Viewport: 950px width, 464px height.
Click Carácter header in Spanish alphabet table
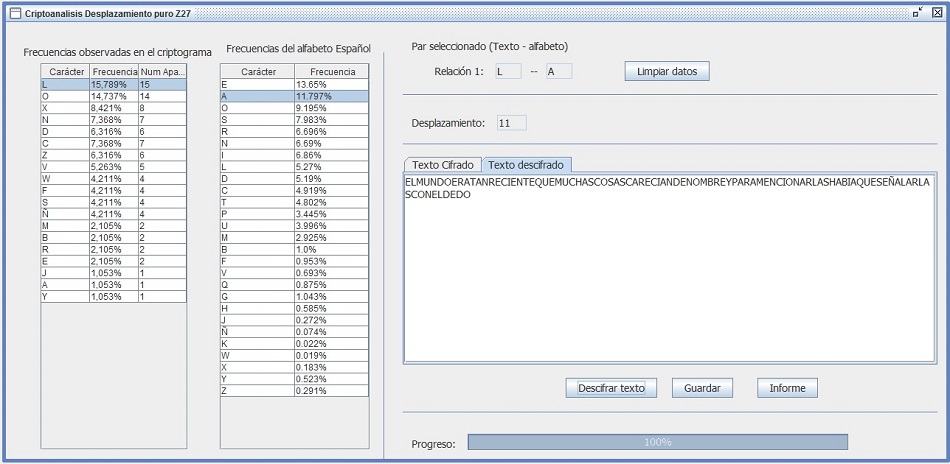tap(257, 72)
